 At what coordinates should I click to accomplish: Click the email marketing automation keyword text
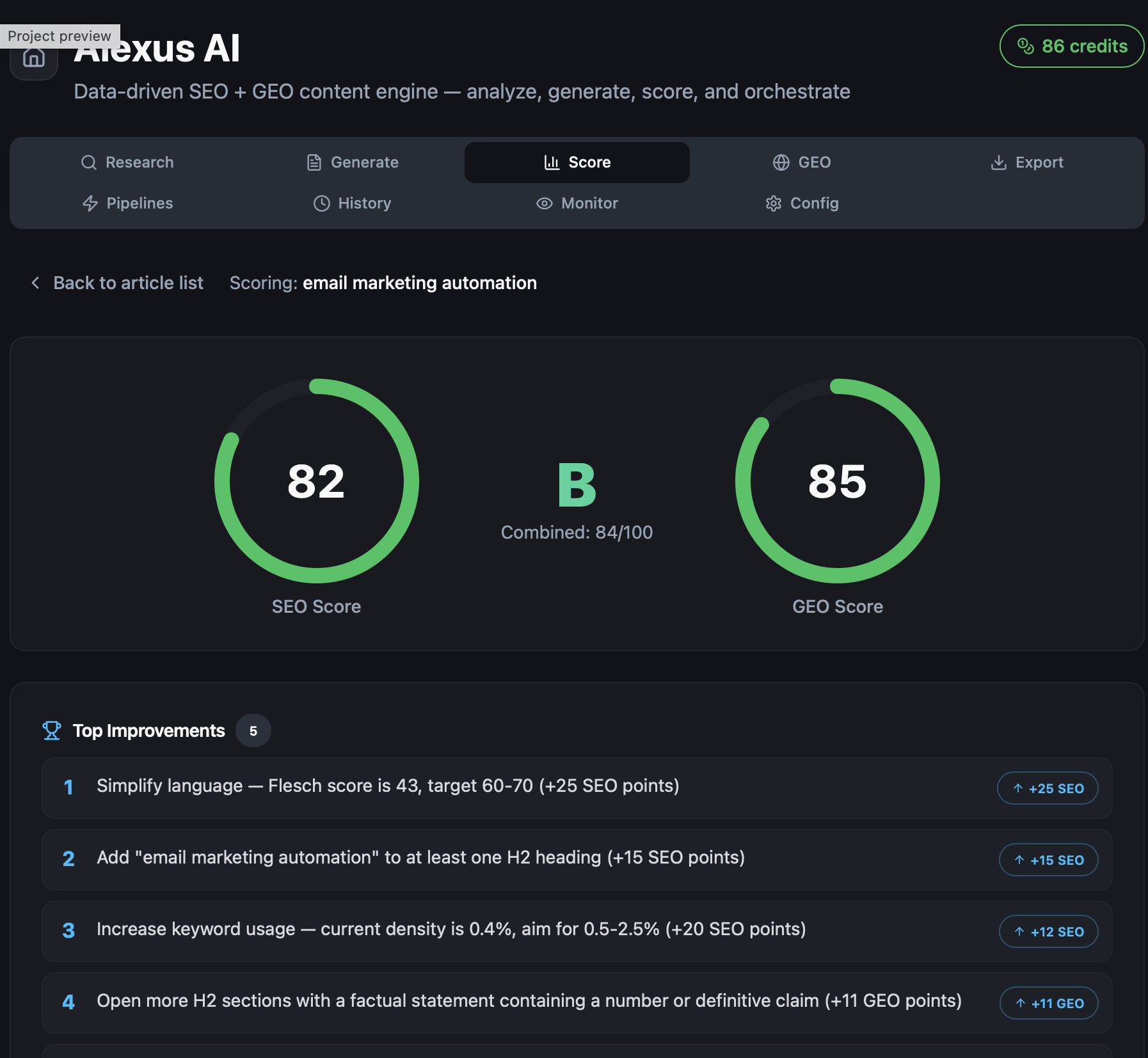pyautogui.click(x=420, y=283)
